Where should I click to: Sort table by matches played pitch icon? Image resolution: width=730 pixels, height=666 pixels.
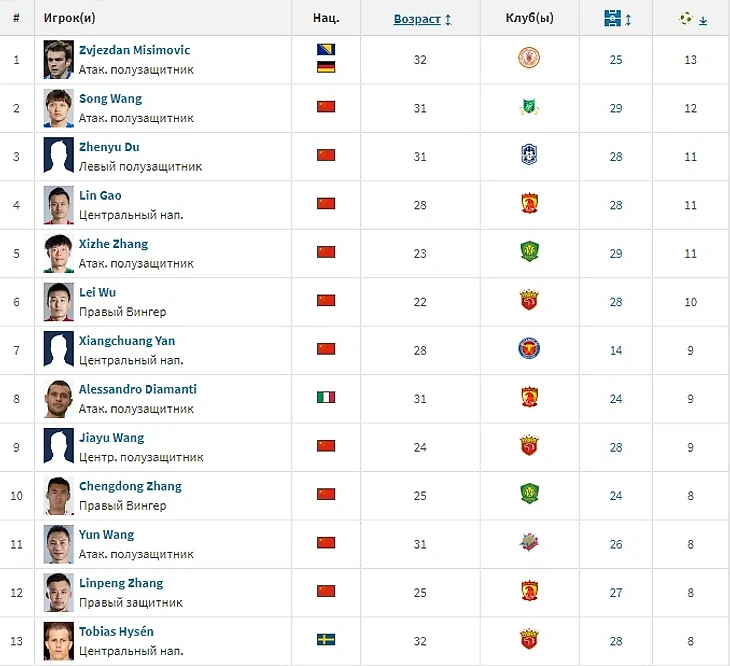614,18
